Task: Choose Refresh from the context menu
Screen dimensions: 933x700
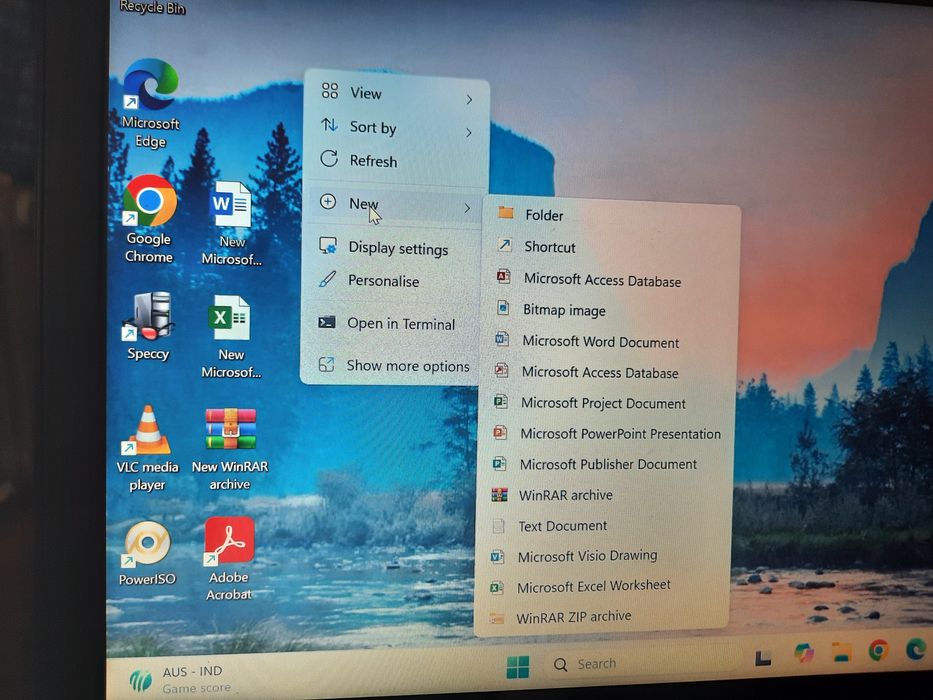Action: 395,161
